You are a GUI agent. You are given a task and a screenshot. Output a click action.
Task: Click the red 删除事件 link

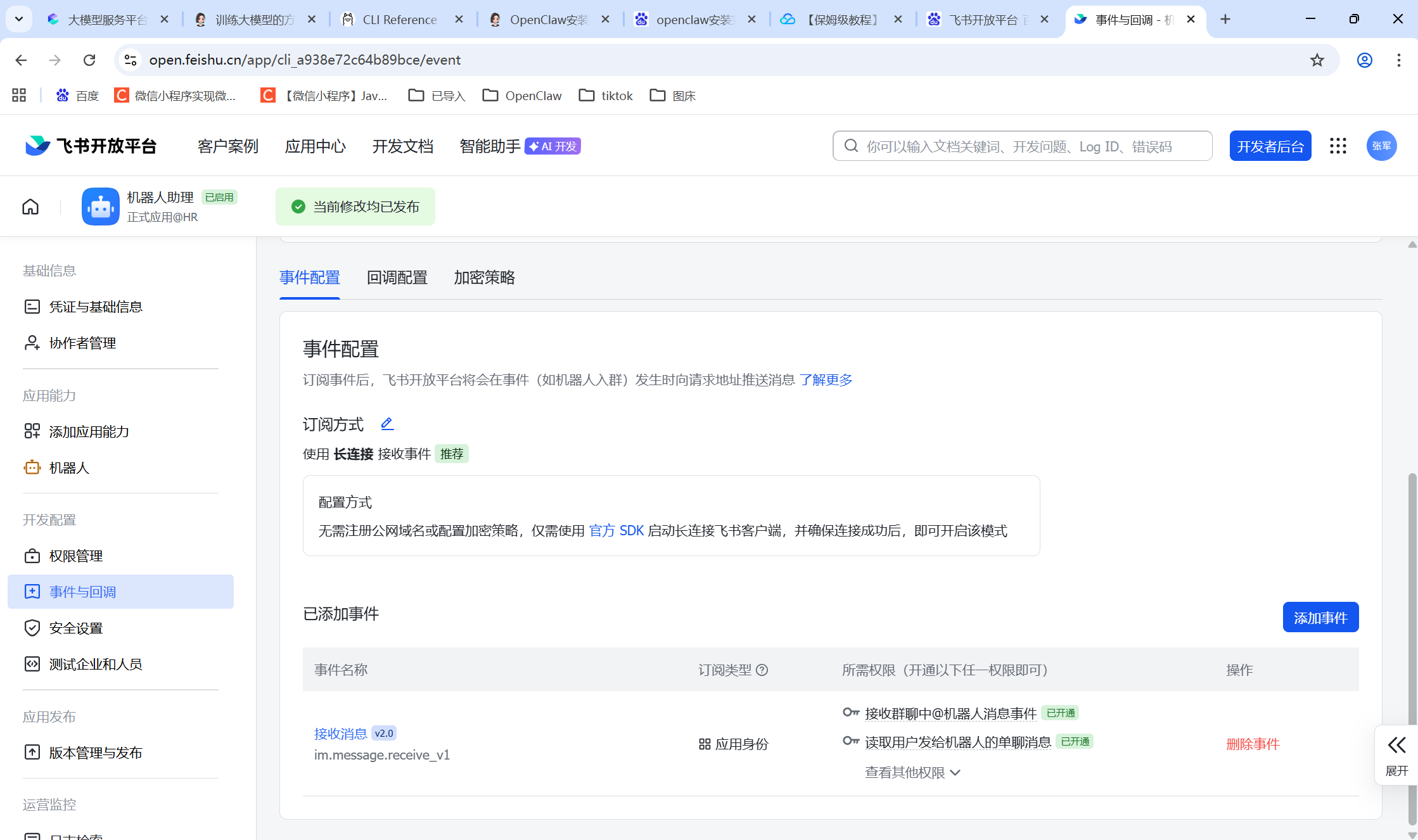point(1253,744)
